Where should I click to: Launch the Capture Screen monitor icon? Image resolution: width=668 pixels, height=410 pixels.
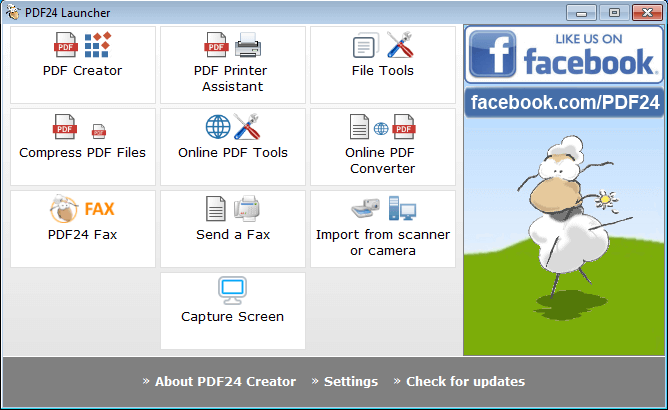[232, 291]
